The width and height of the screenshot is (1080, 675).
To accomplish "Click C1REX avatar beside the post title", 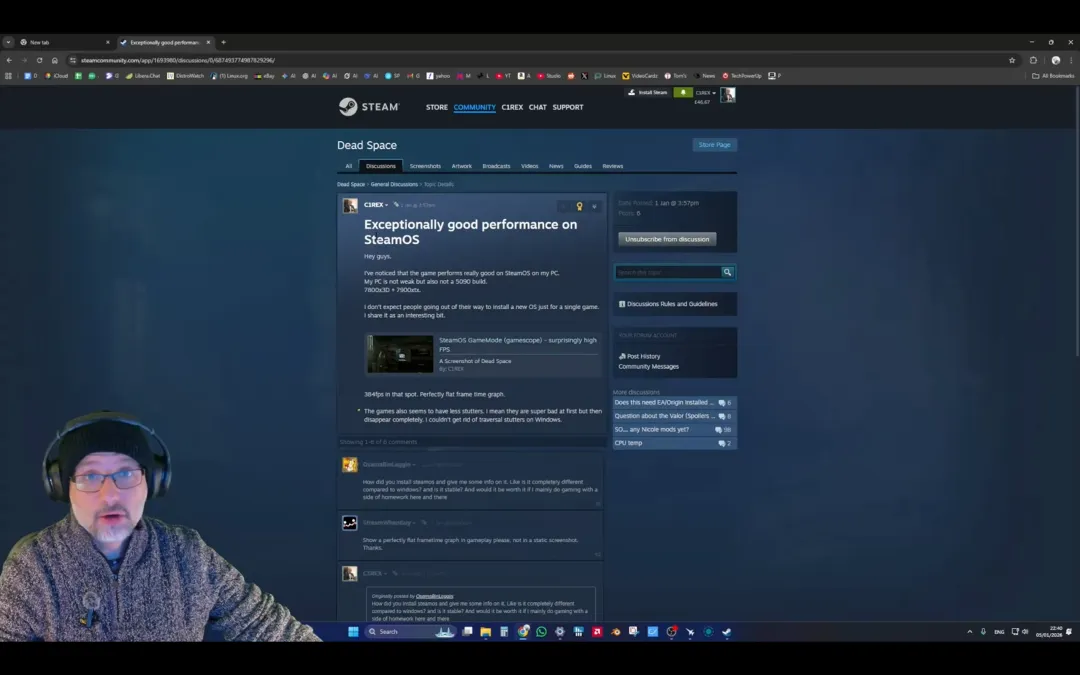I will pos(350,205).
